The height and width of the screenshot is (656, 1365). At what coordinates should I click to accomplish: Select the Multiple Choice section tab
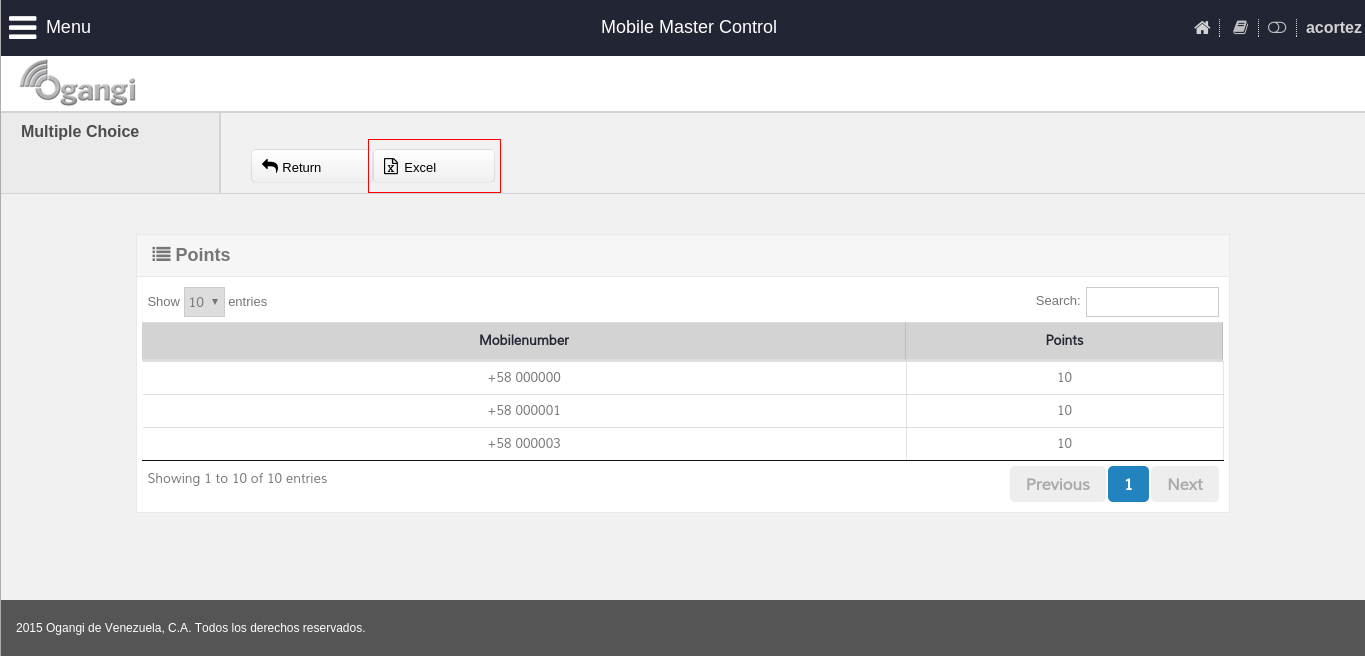(80, 132)
